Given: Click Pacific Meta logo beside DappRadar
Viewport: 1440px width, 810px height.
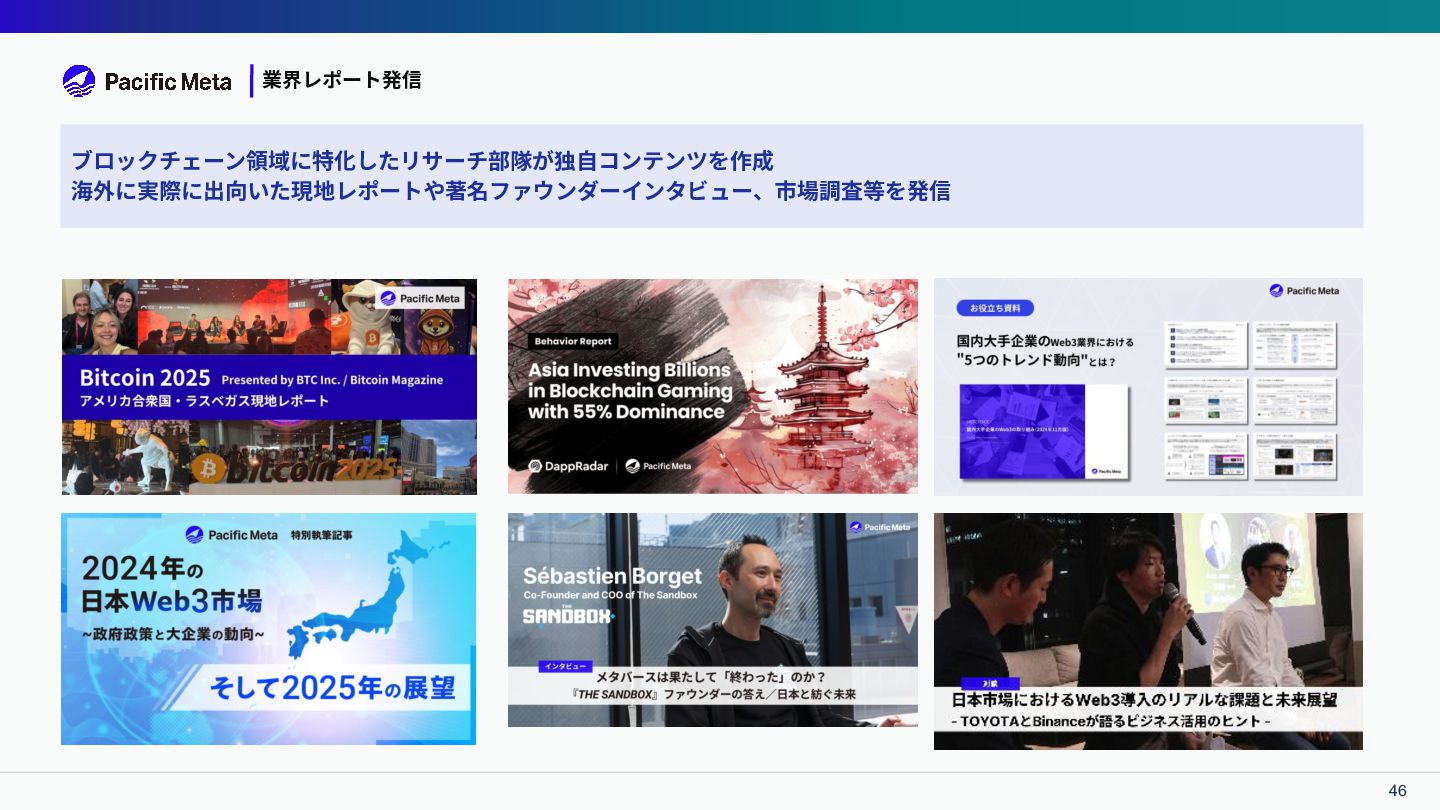Looking at the screenshot, I should pos(658,466).
